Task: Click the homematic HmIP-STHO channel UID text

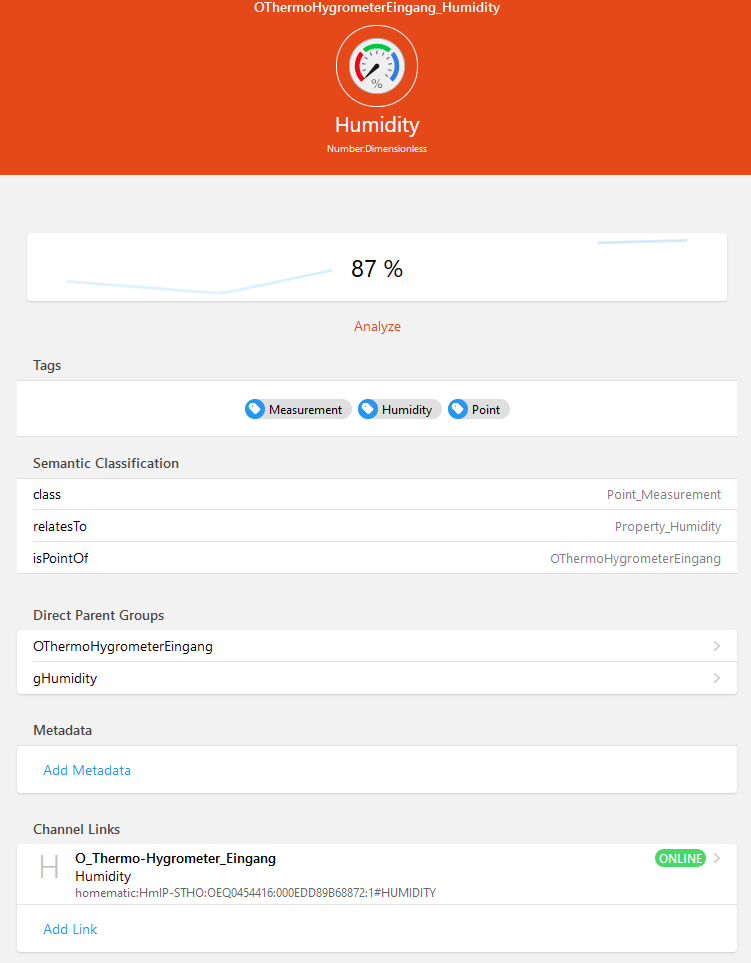Action: click(255, 892)
